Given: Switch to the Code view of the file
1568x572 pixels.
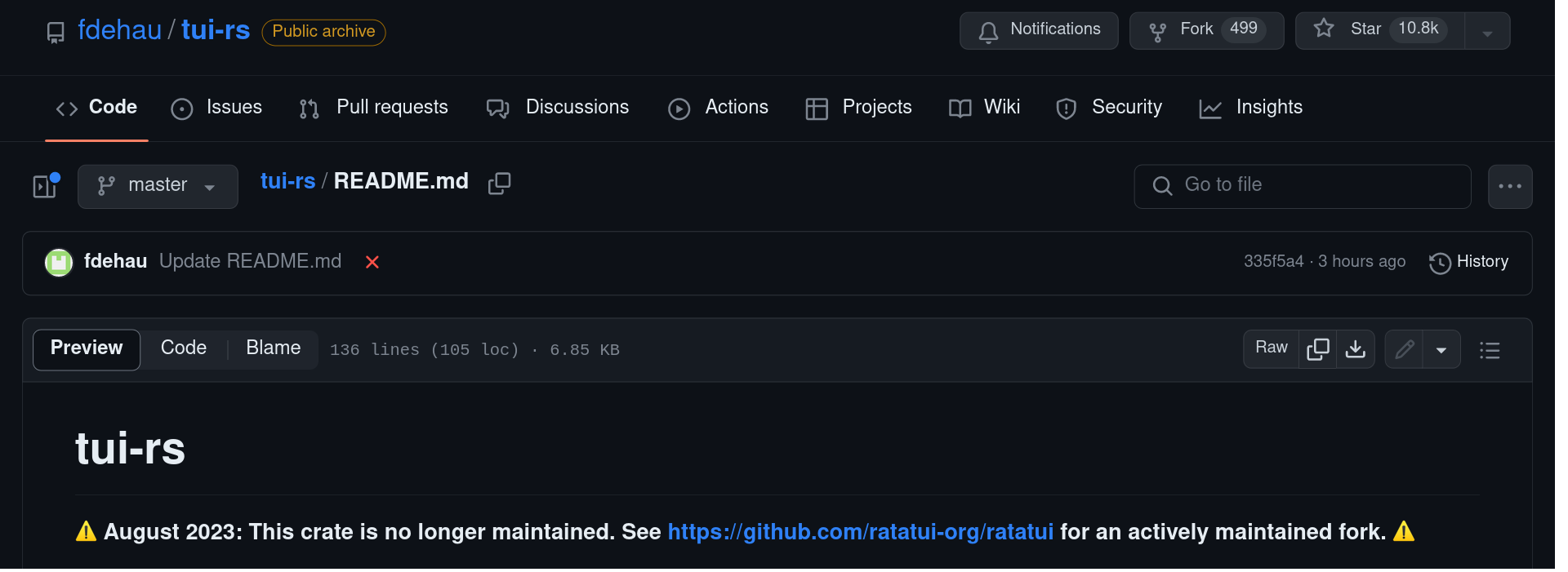Looking at the screenshot, I should pyautogui.click(x=184, y=348).
